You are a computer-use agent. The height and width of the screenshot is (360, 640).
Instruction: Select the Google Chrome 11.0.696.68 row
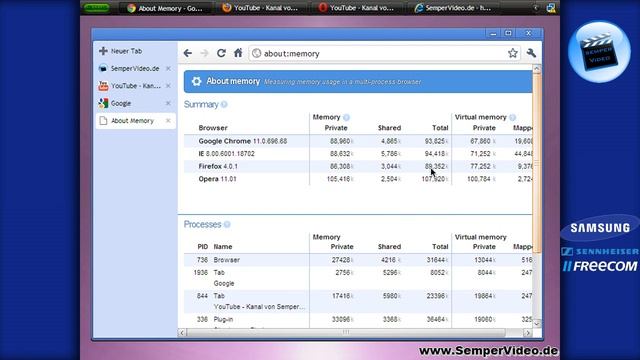358,141
